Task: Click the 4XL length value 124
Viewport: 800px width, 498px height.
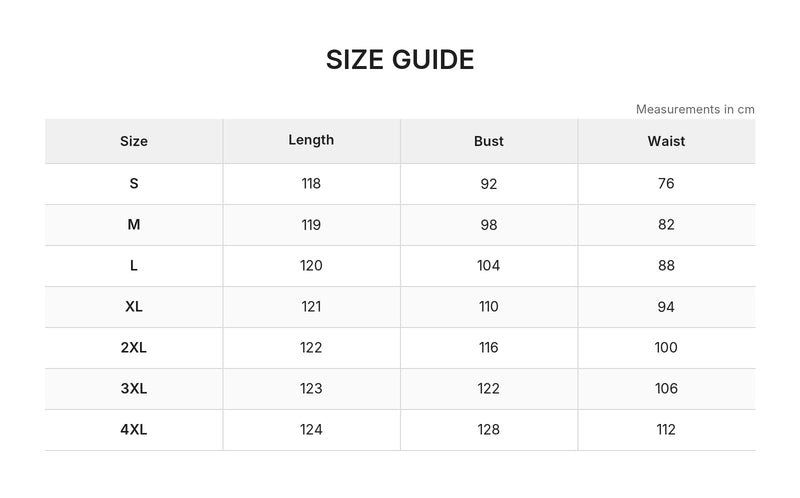Action: pos(311,430)
